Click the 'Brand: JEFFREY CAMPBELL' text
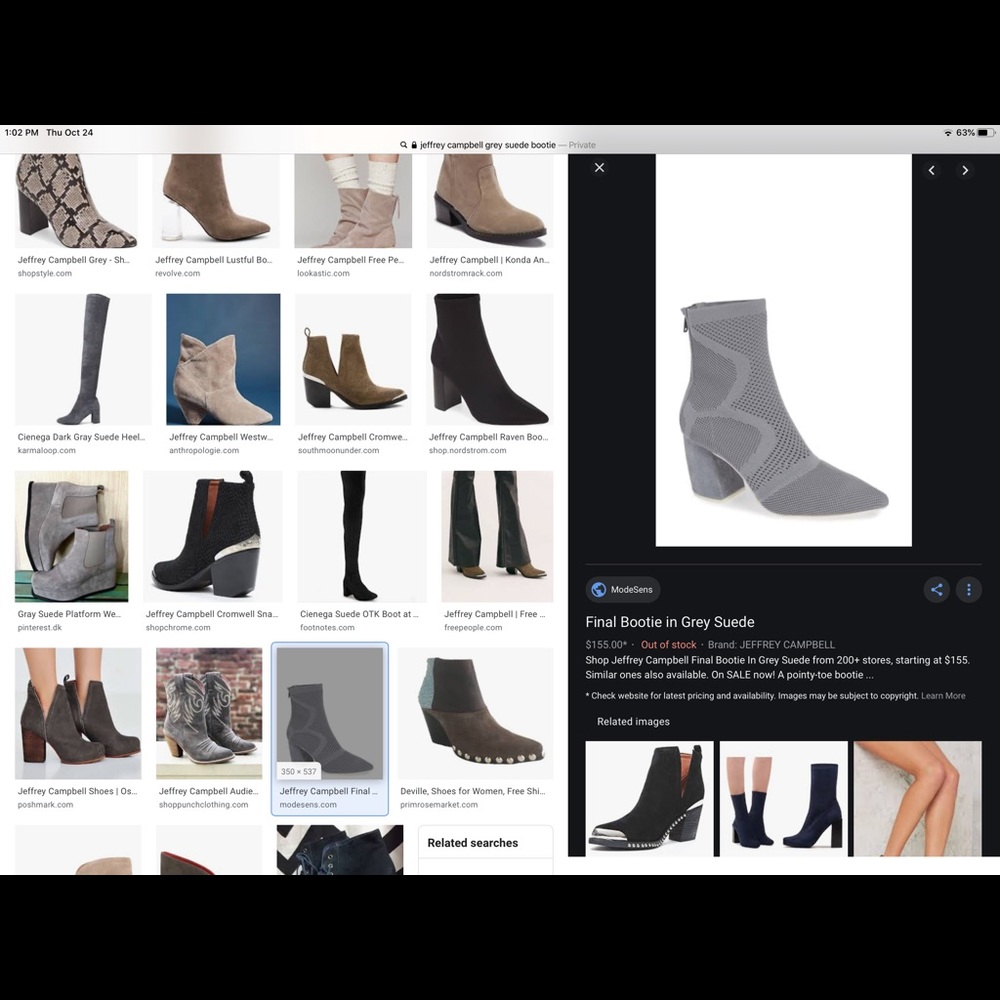1000x1000 pixels. click(771, 645)
